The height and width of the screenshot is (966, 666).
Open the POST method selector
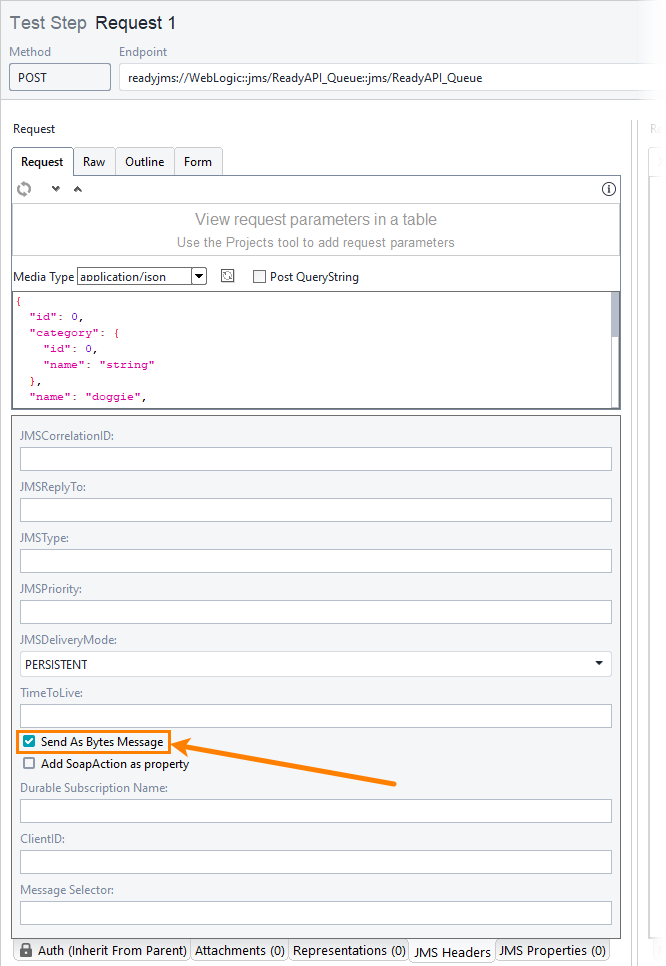[x=60, y=77]
